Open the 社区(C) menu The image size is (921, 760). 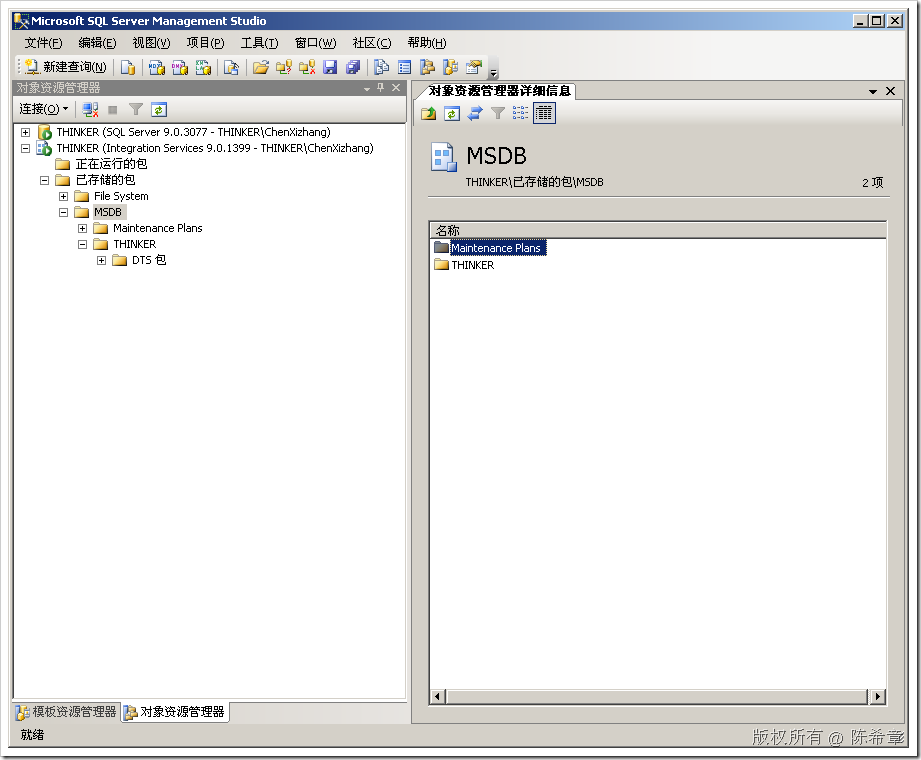(372, 43)
